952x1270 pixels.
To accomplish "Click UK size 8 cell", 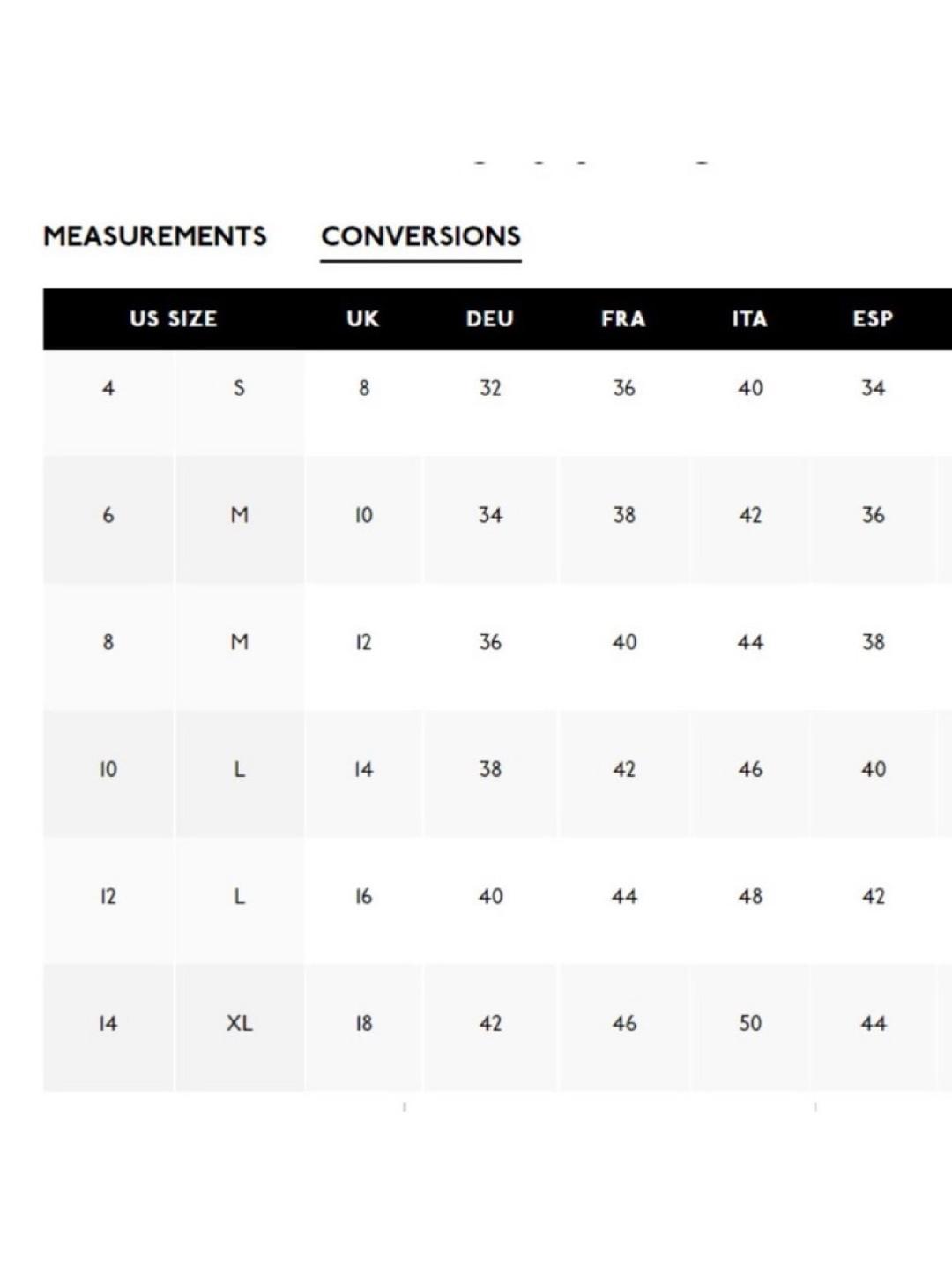I will [x=364, y=388].
